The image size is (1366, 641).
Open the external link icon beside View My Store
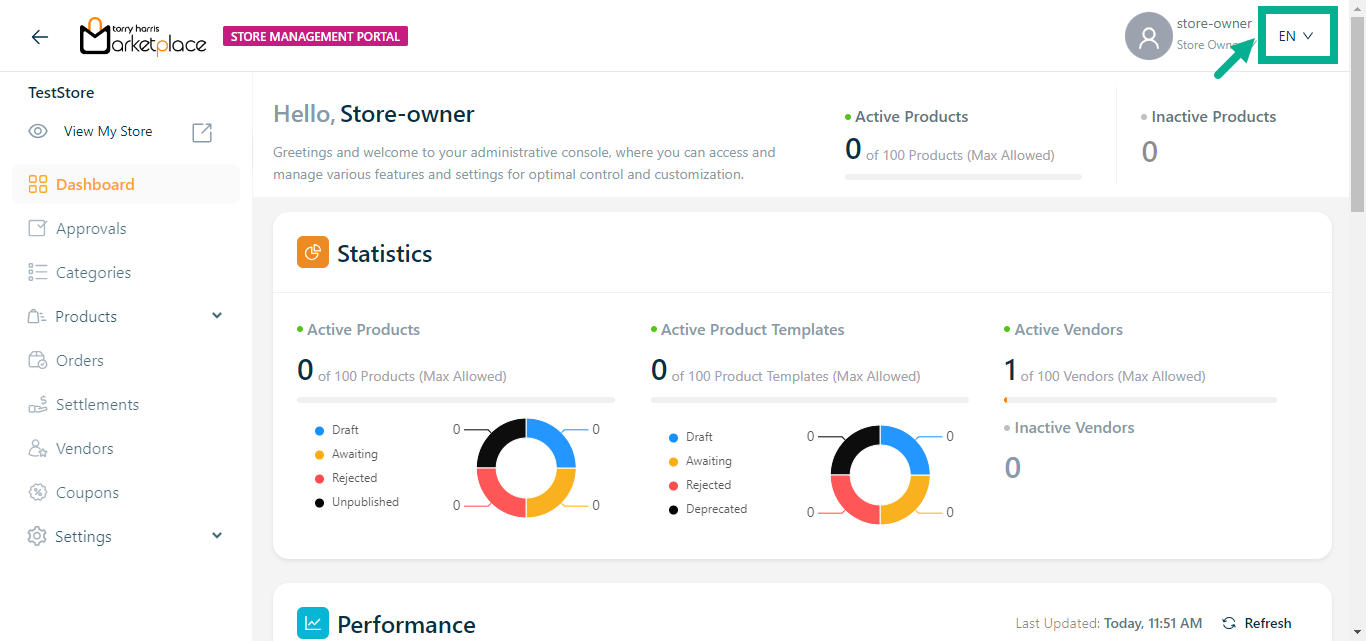tap(202, 132)
